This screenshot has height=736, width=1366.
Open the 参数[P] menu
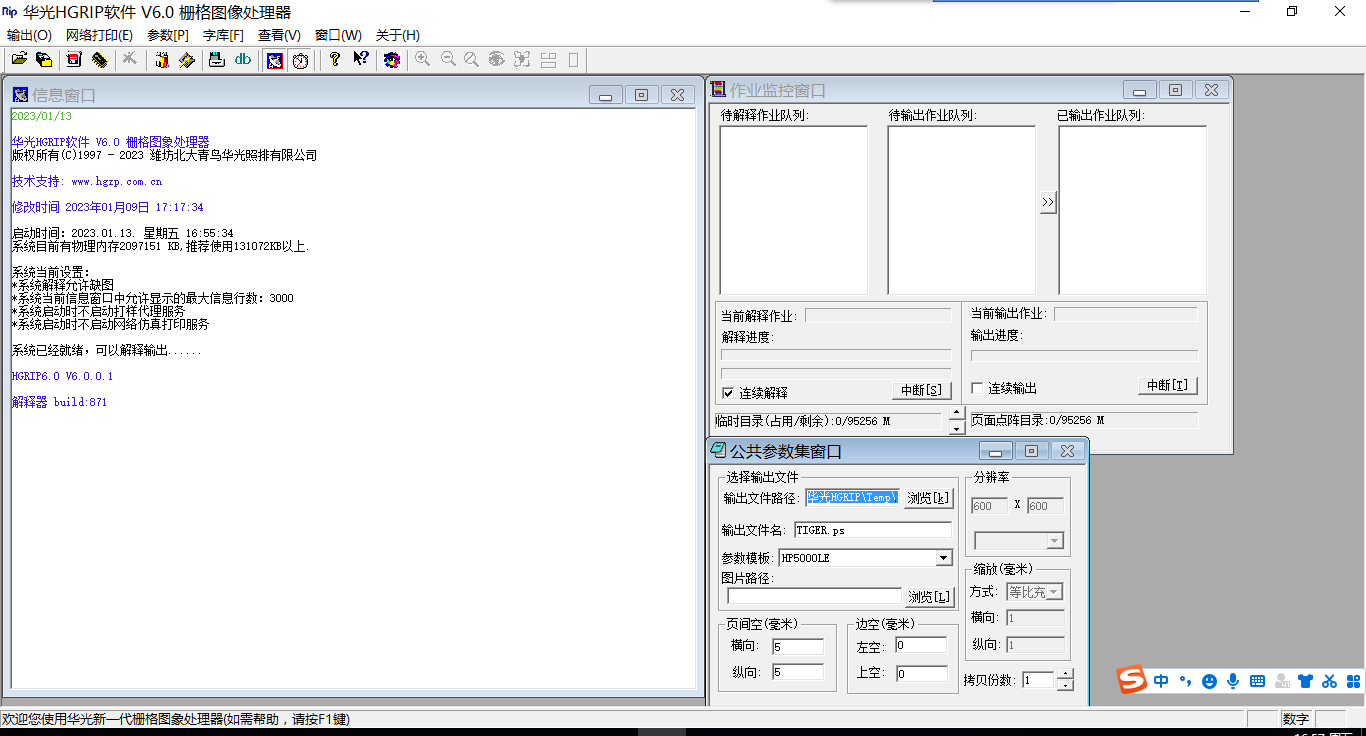coord(168,35)
